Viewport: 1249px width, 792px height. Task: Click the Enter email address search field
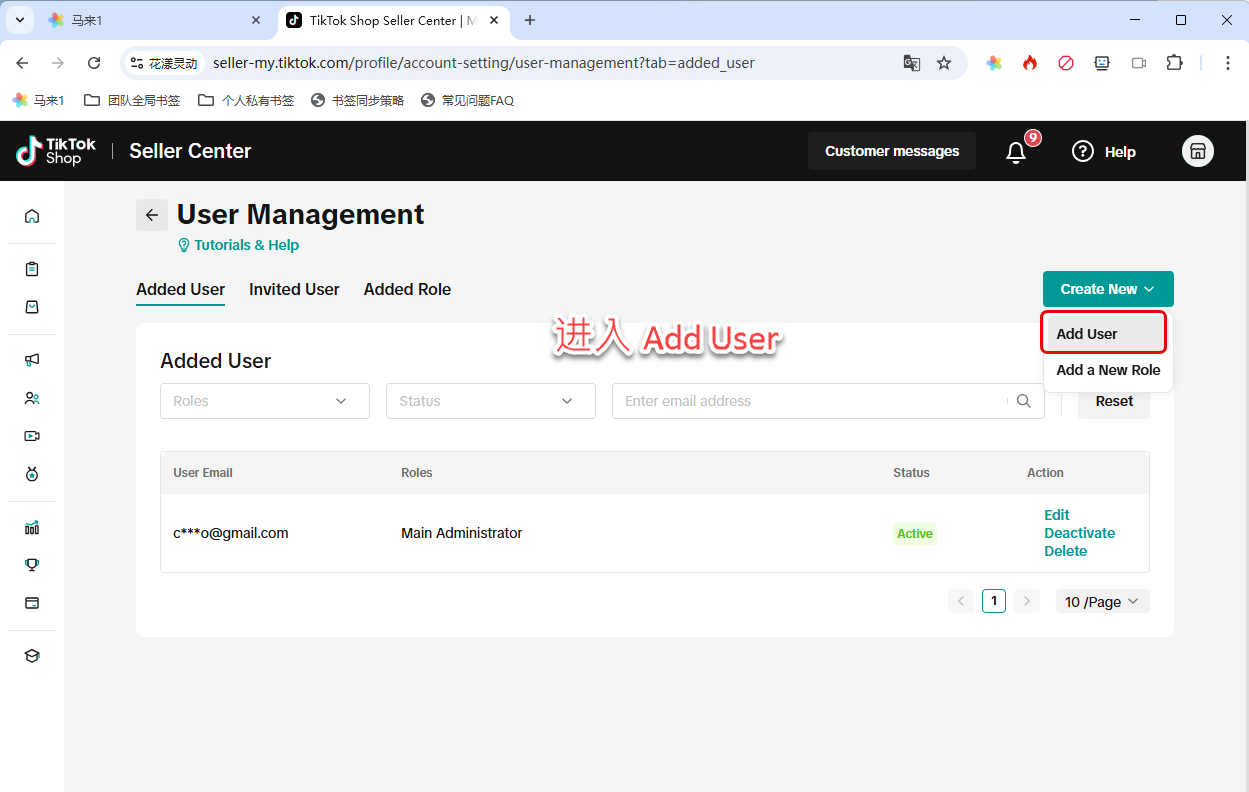pyautogui.click(x=810, y=401)
